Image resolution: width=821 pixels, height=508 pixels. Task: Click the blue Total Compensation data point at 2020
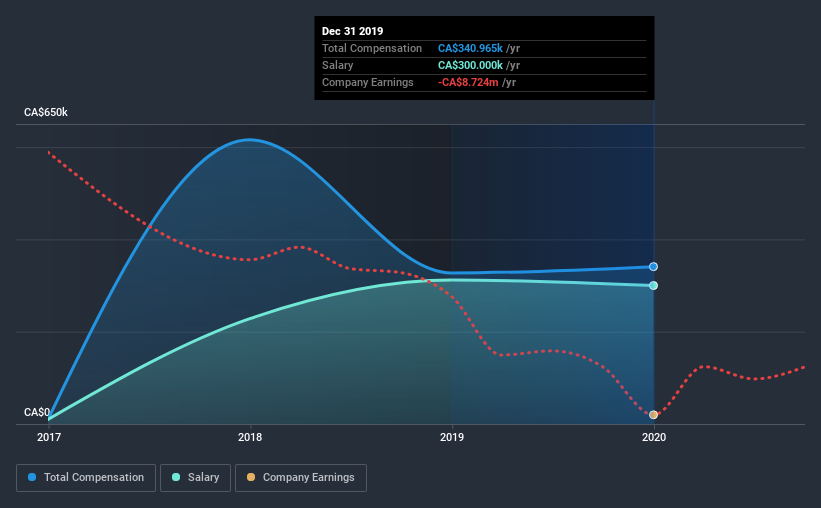pyautogui.click(x=653, y=267)
